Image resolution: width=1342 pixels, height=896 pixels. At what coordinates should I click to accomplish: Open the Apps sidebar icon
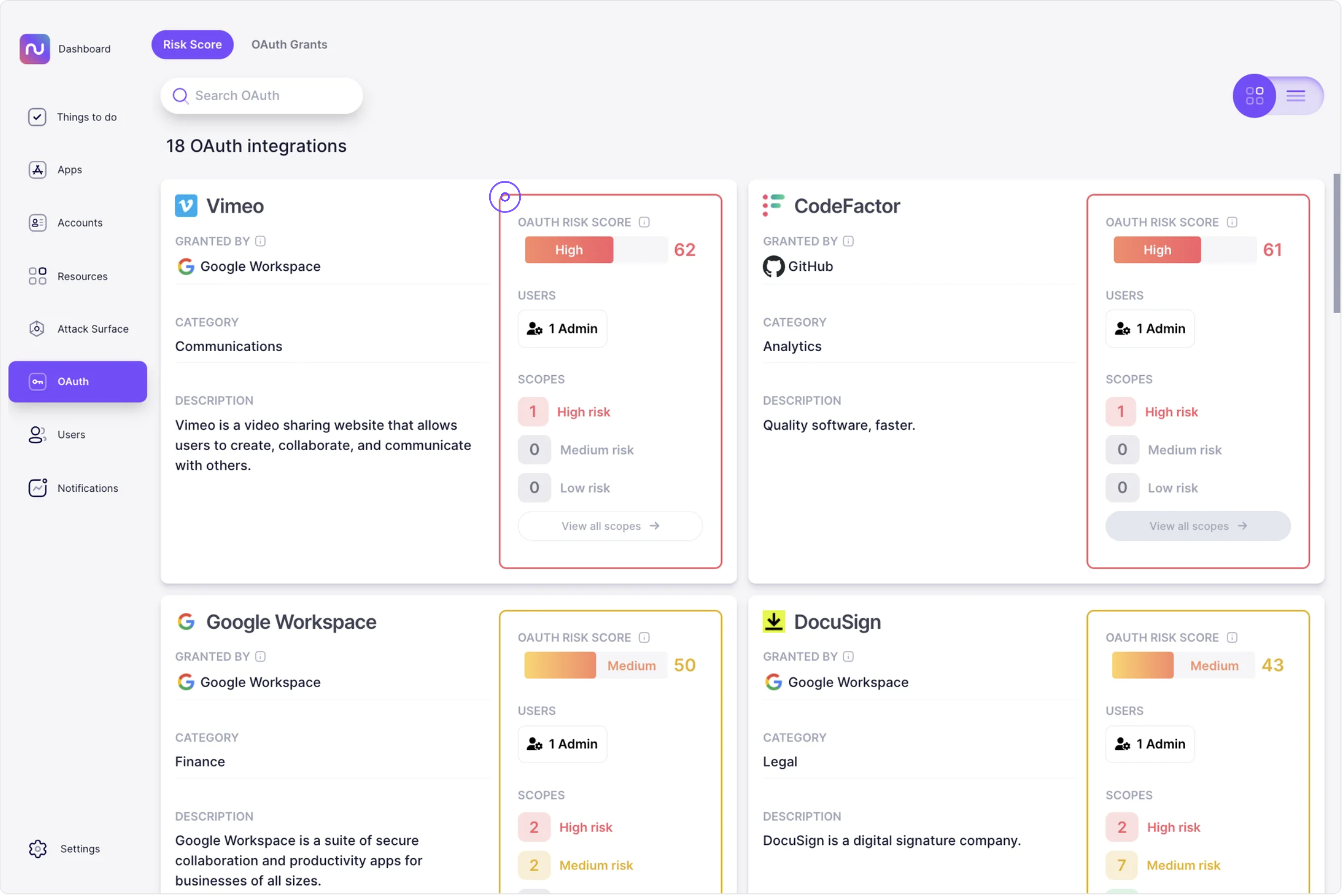(37, 170)
